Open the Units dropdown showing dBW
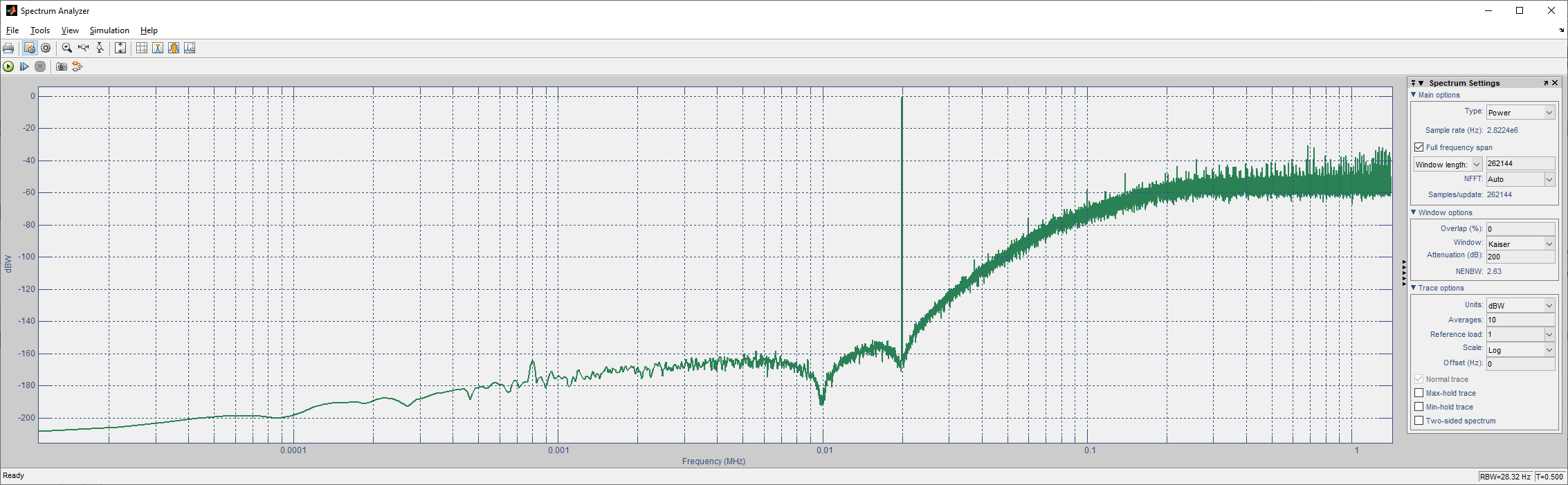The height and width of the screenshot is (485, 1568). click(1520, 306)
